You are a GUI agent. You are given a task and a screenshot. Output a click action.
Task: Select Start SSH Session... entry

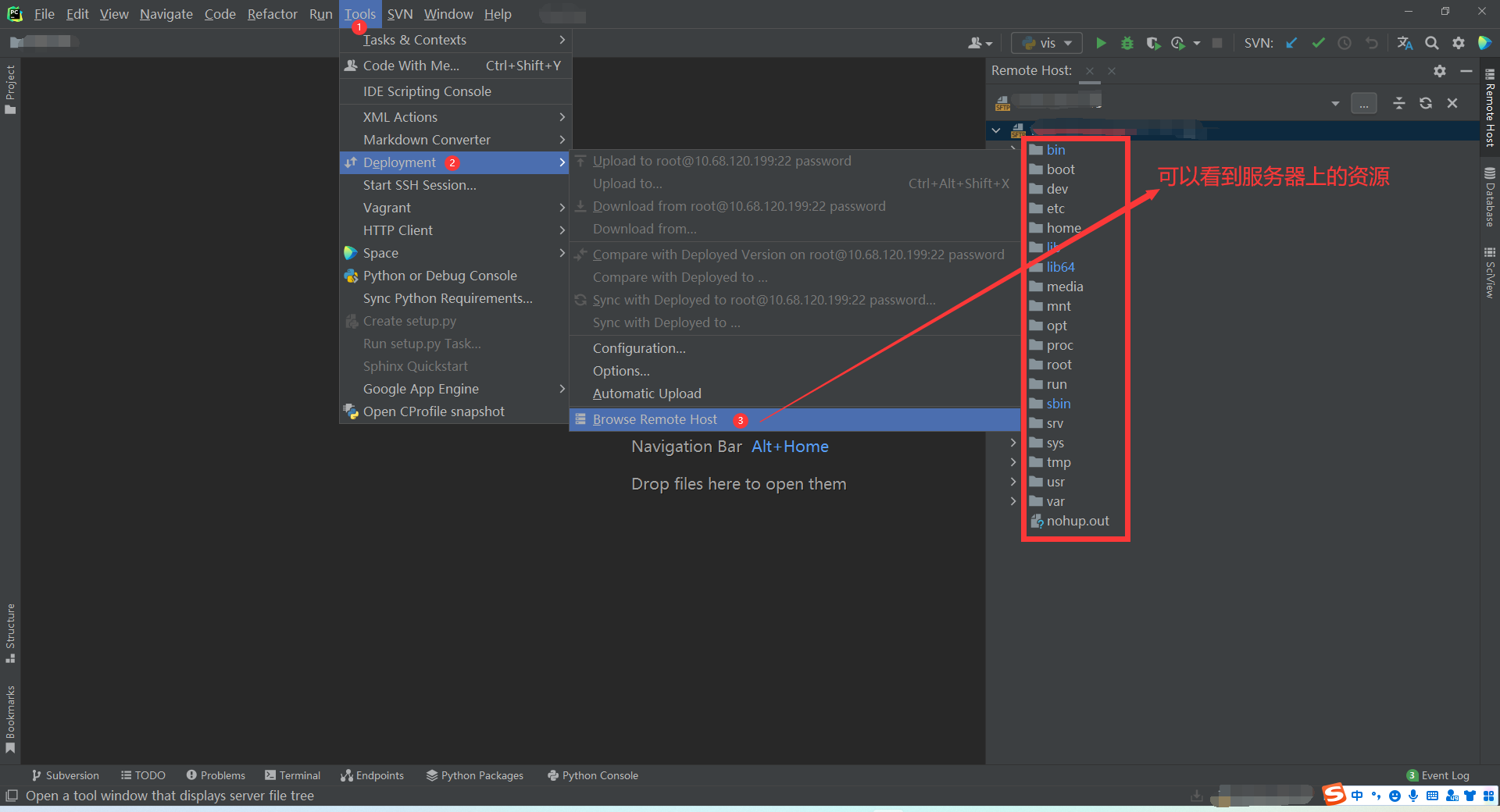[x=455, y=185]
